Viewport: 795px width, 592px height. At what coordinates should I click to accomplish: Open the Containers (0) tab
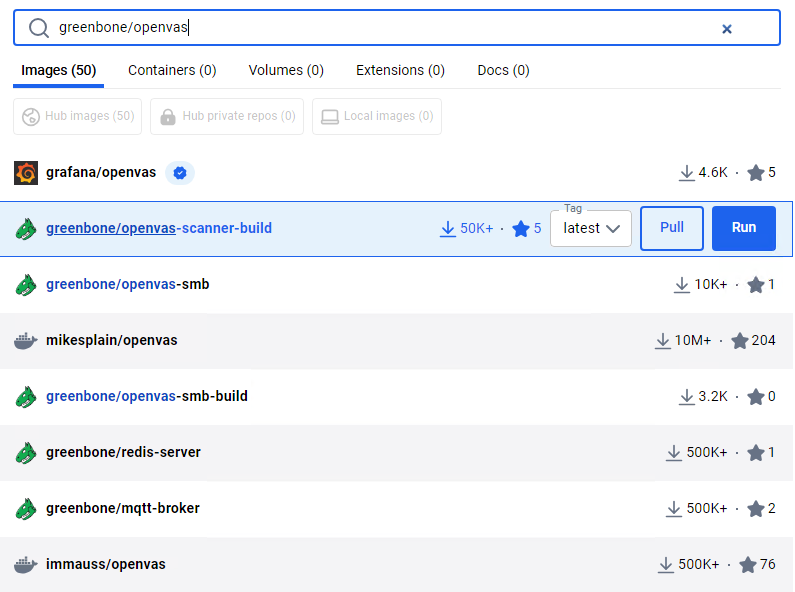(x=172, y=70)
